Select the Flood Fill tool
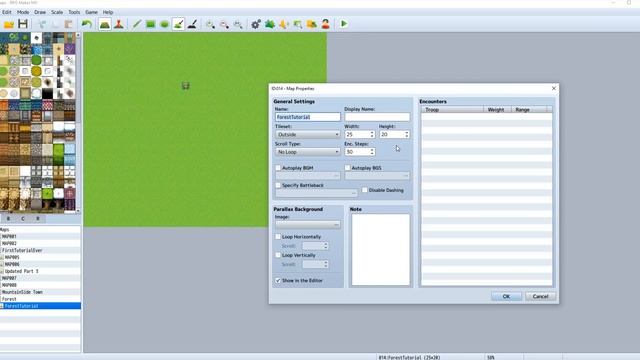This screenshot has height=360, width=640. coord(178,24)
